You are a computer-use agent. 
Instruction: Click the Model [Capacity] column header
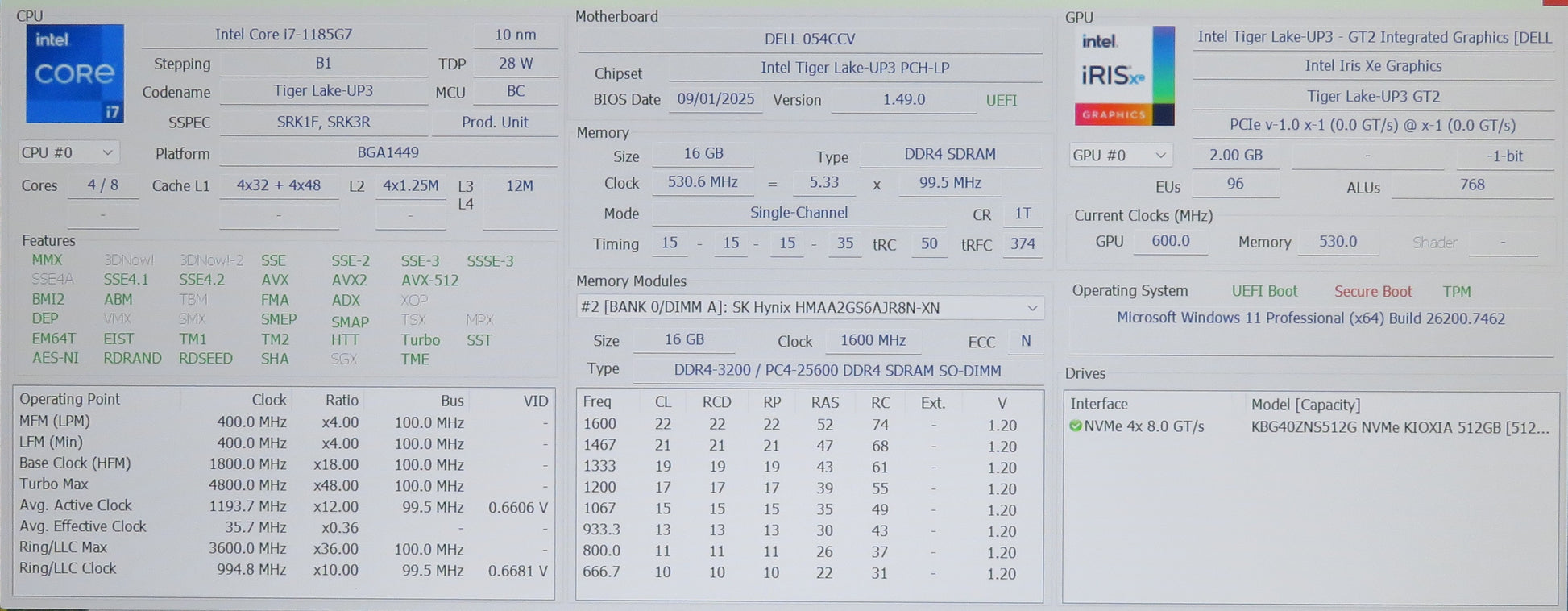(1305, 405)
